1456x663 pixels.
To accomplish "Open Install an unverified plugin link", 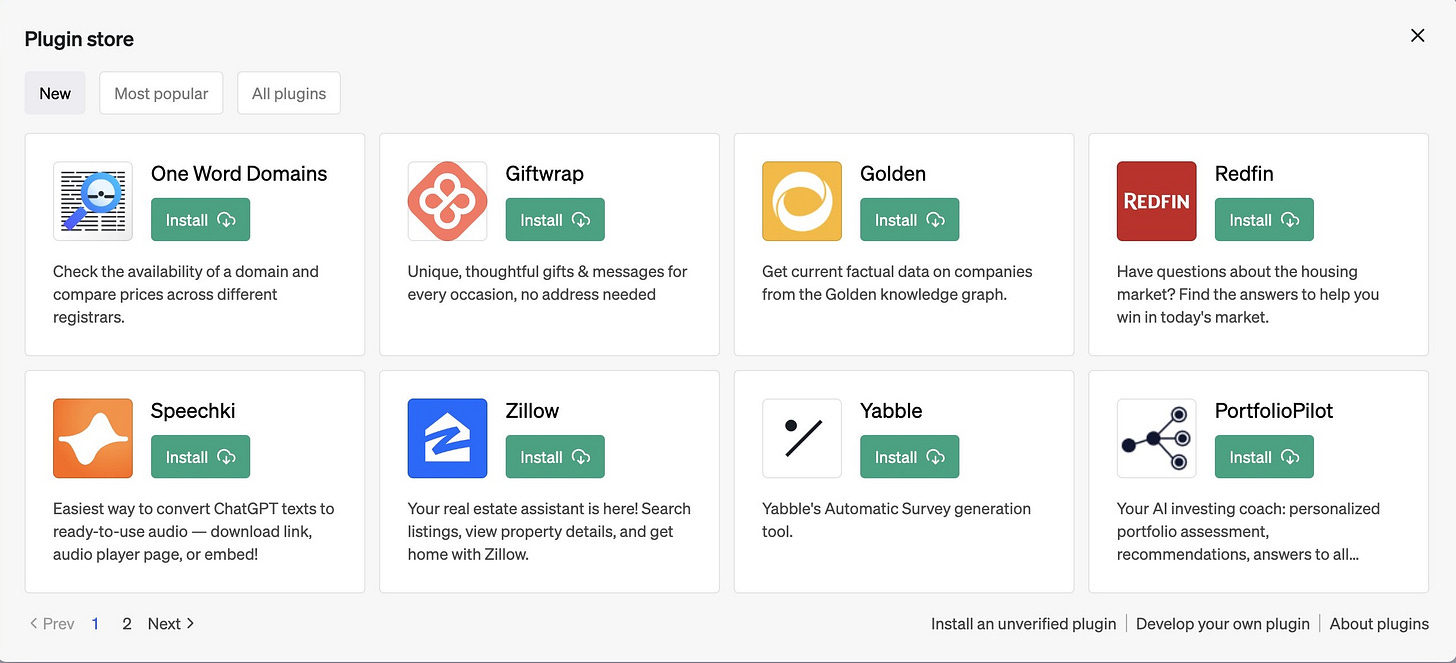I will [1023, 623].
